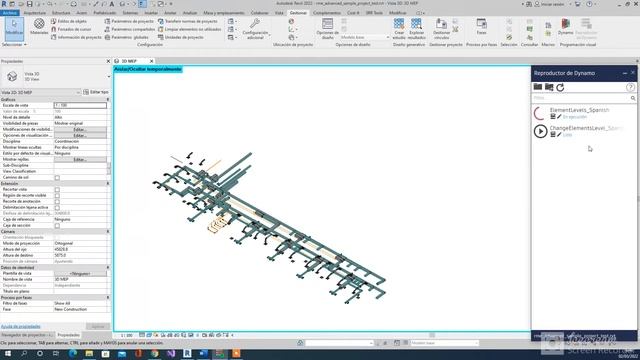Collapse the Gráficos properties section
Screen dimensions: 640x360
(x=108, y=99)
